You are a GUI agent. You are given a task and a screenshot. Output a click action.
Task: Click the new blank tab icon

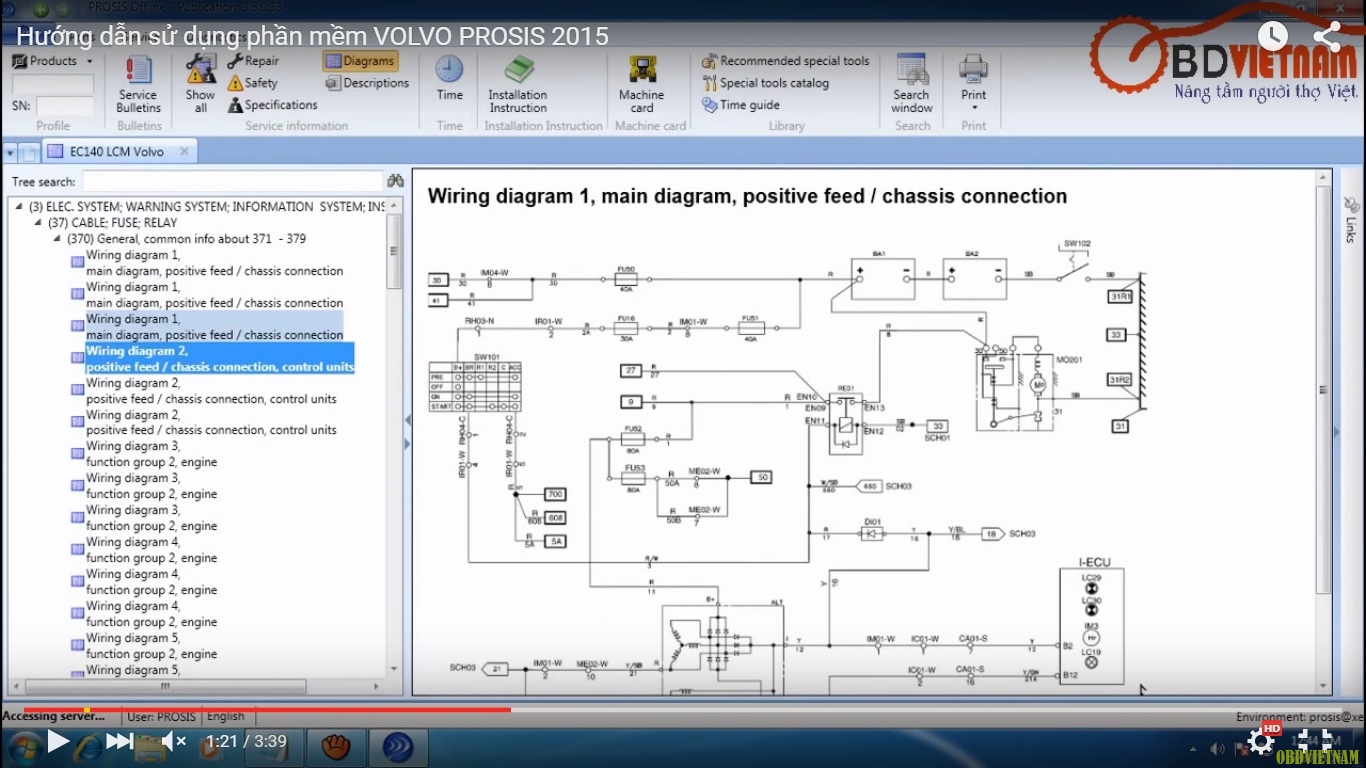point(30,153)
